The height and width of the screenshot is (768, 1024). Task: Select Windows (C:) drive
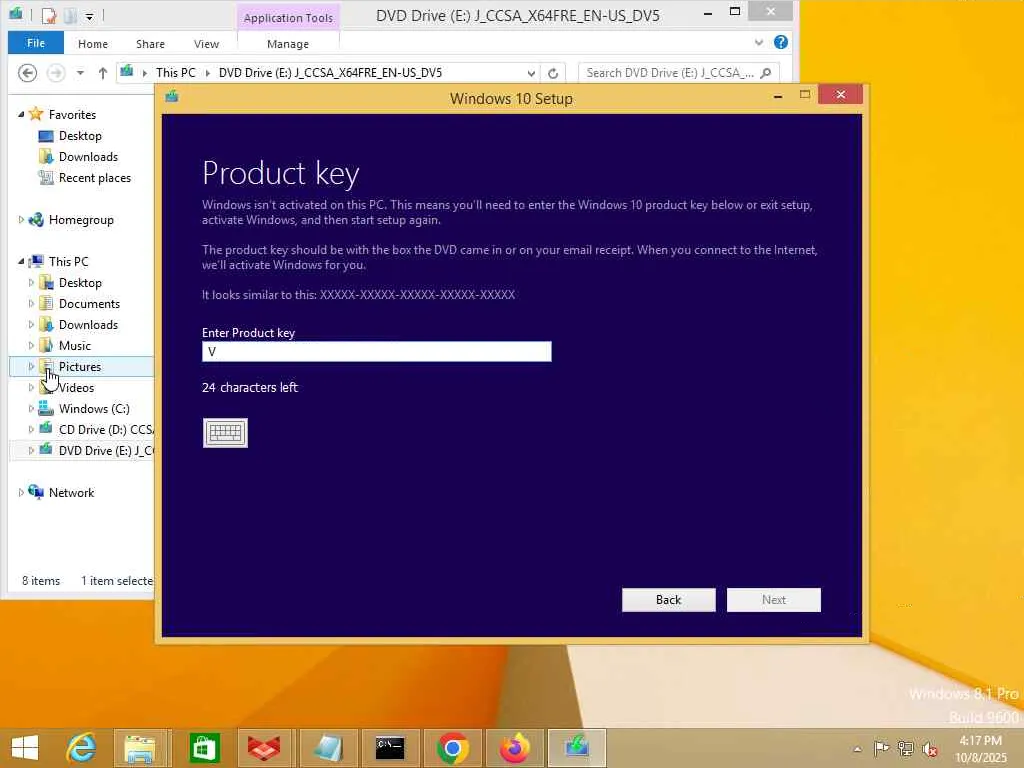coord(94,409)
